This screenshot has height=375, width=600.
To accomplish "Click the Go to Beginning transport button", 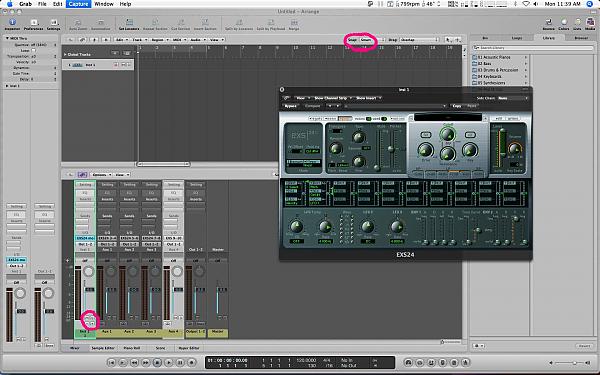I will tap(111, 362).
